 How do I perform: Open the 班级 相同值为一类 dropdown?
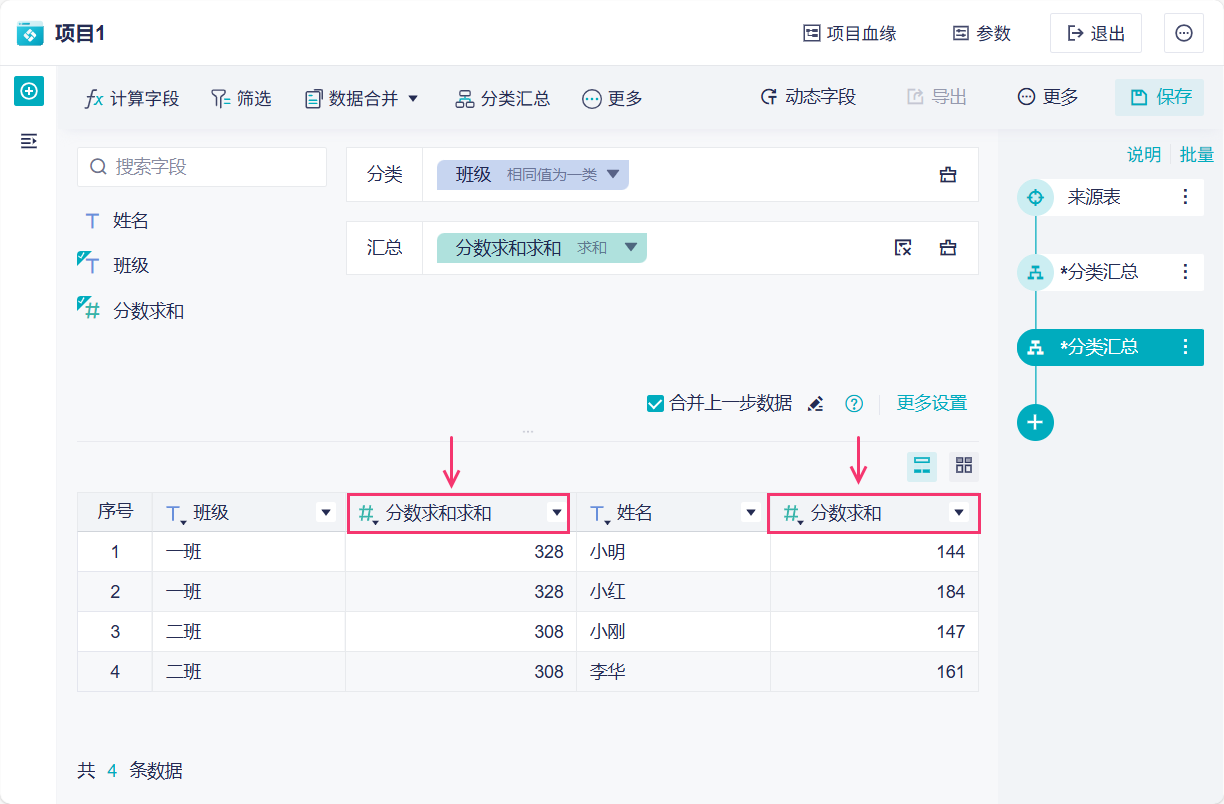click(x=613, y=175)
